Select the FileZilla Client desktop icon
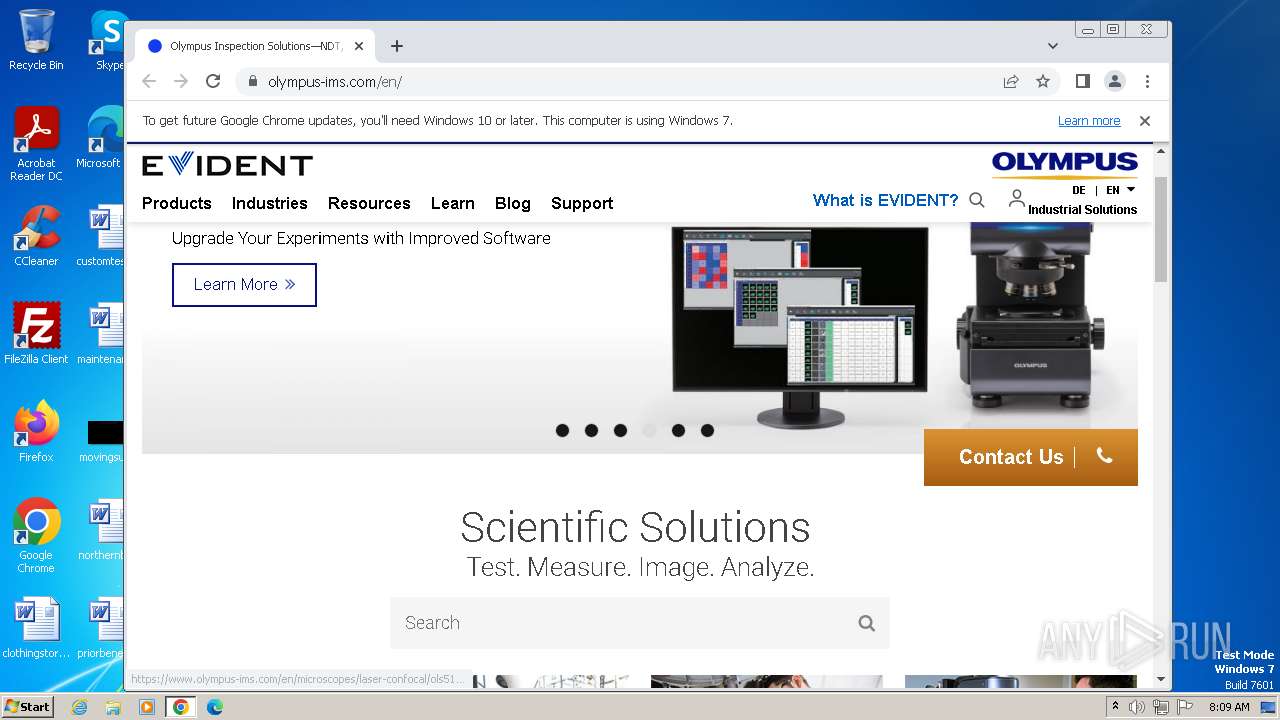The height and width of the screenshot is (720, 1280). point(36,333)
